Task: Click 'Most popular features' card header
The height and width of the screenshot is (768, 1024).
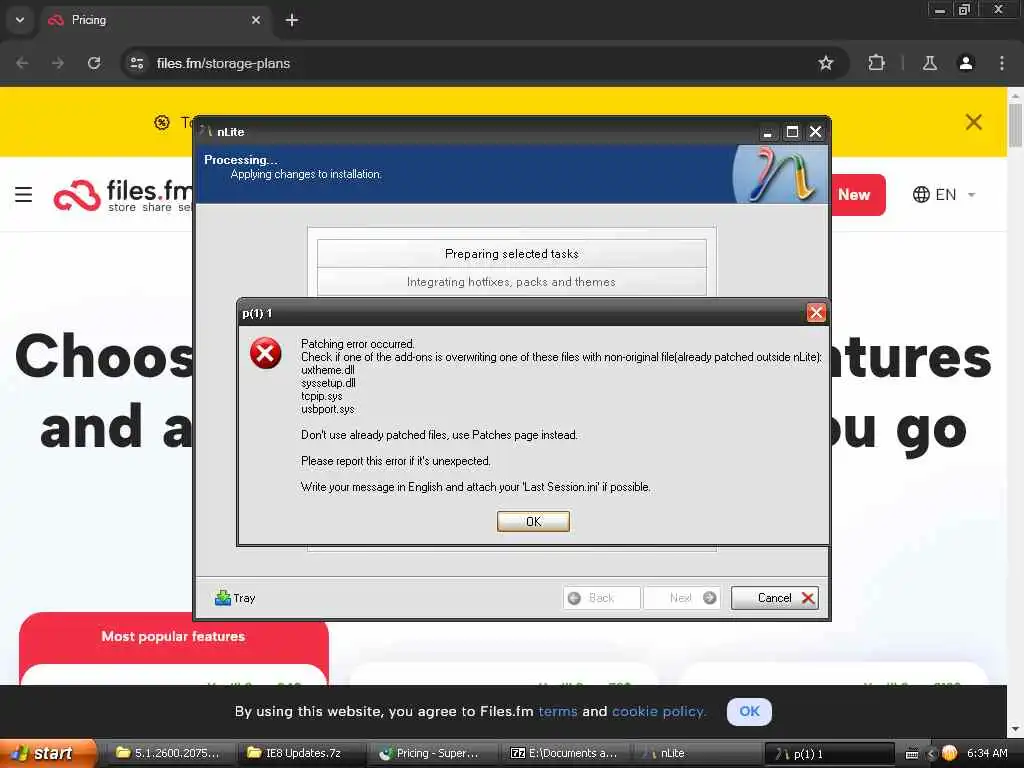Action: pyautogui.click(x=173, y=636)
